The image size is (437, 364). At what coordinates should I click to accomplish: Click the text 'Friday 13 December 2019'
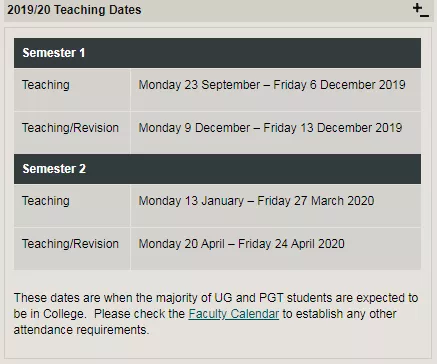[x=333, y=128]
